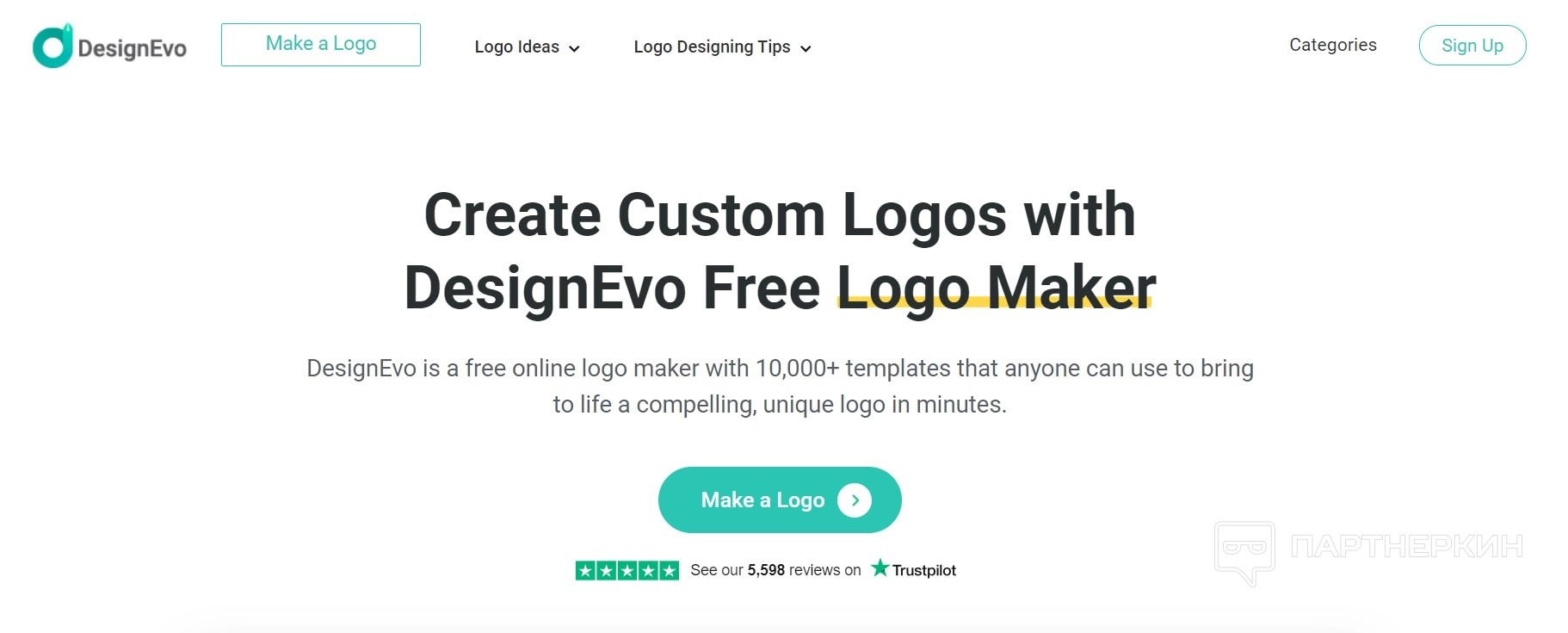Click the outlined Make a Logo header button
The width and height of the screenshot is (1568, 633).
[x=321, y=45]
